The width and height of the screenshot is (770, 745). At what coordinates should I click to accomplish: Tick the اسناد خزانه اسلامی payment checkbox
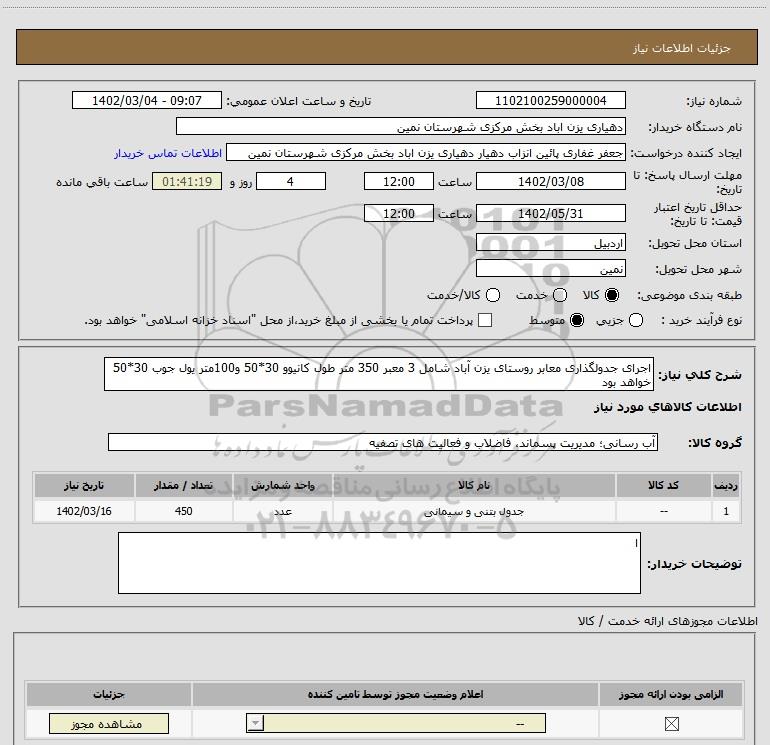point(485,320)
